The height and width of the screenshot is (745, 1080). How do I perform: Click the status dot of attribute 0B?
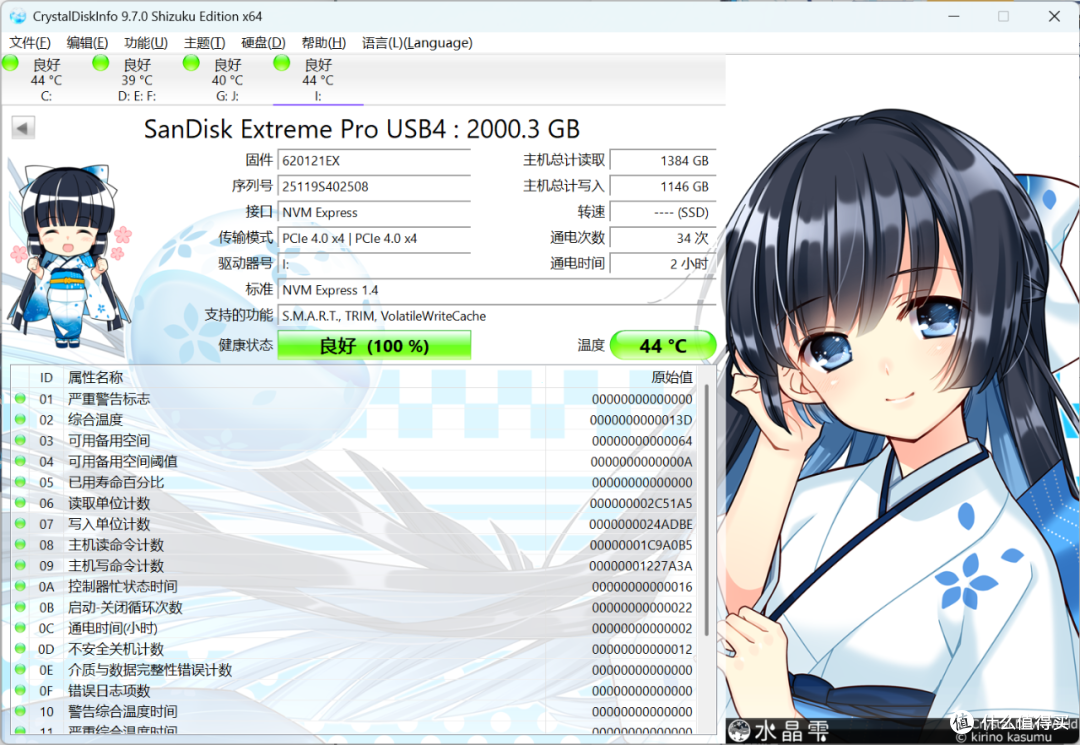(20, 607)
